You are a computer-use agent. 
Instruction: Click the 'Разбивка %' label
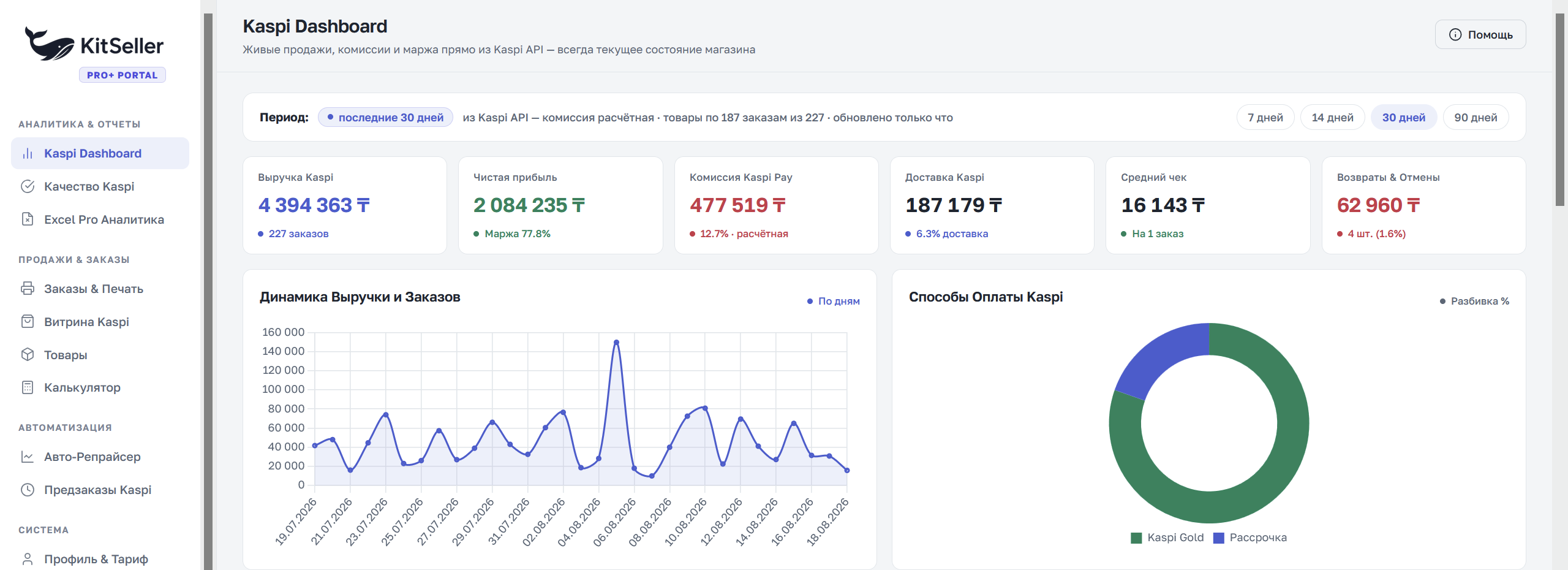(1480, 301)
